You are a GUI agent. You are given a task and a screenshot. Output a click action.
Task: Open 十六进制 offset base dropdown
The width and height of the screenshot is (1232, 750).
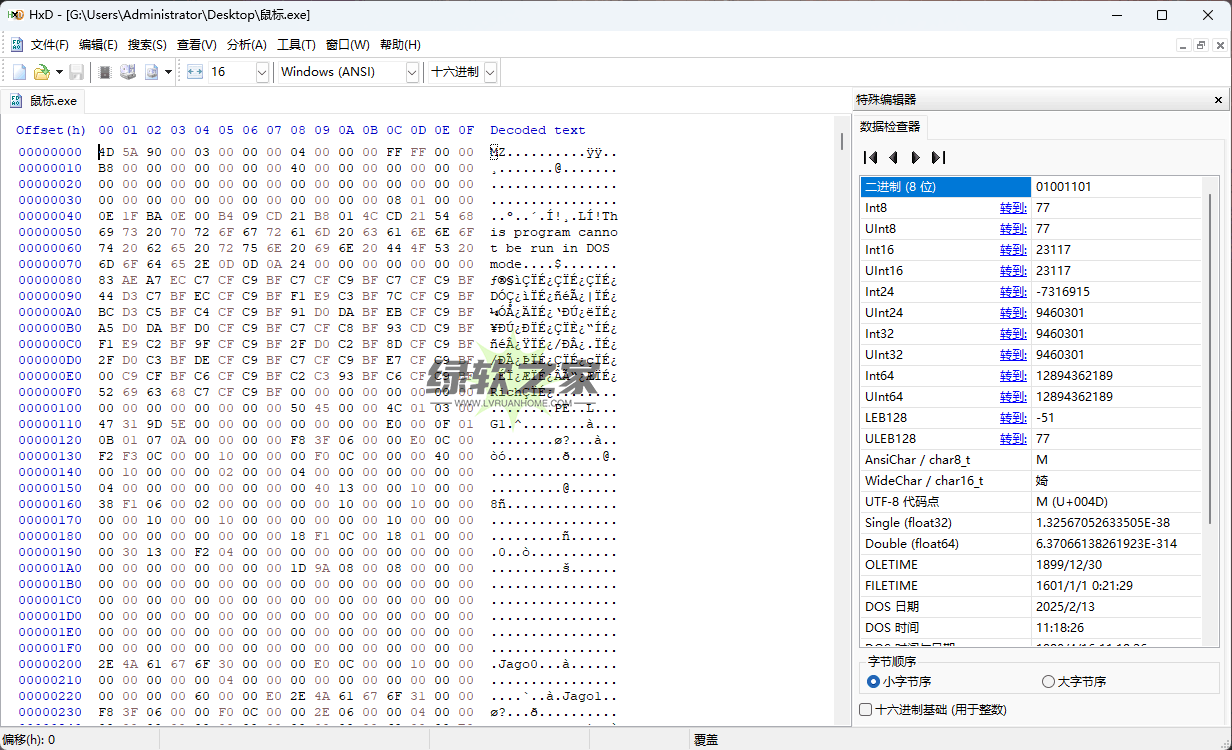490,72
